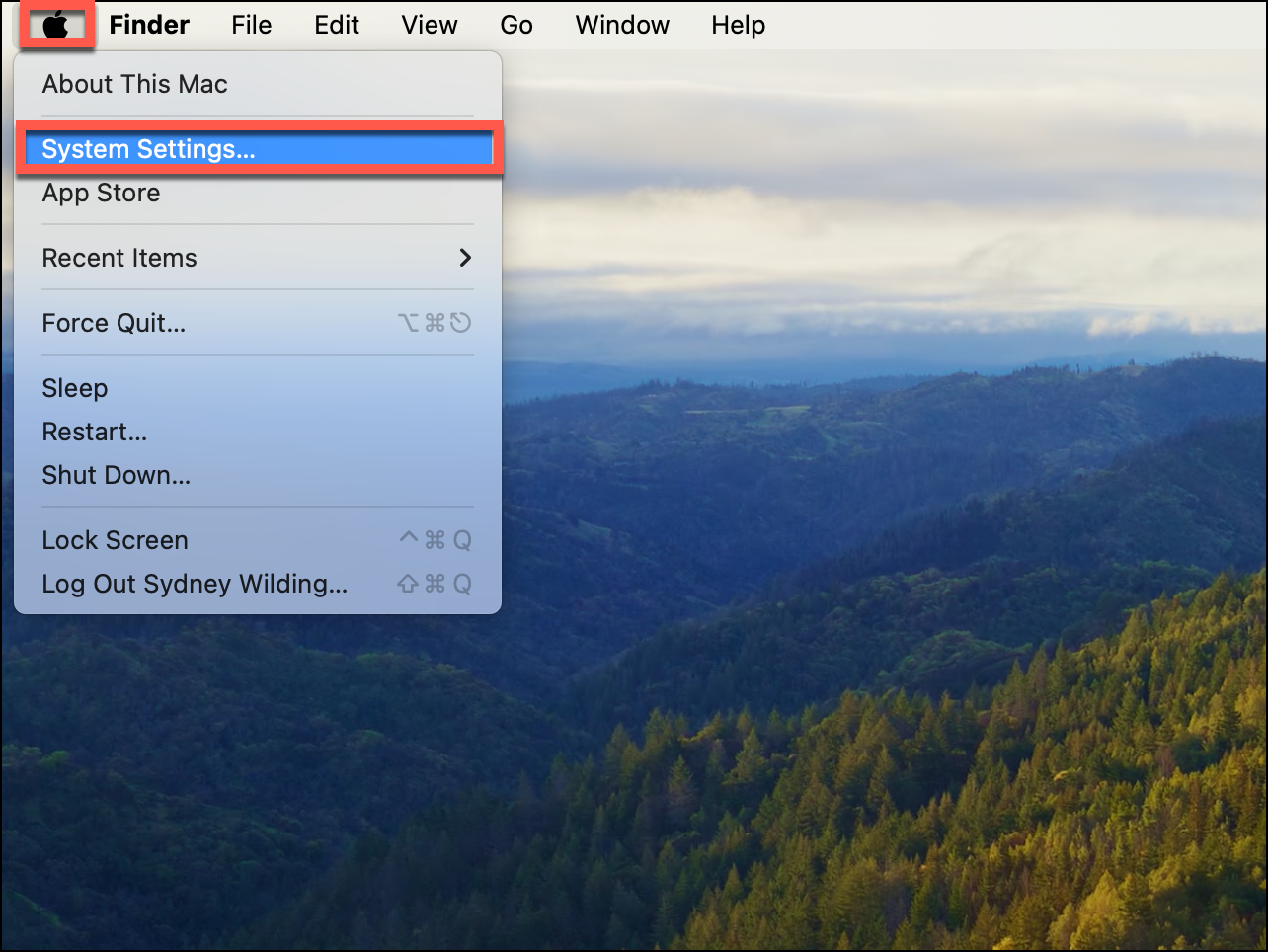Choose About This Mac
Screen dimensions: 1268x952
[x=258, y=84]
